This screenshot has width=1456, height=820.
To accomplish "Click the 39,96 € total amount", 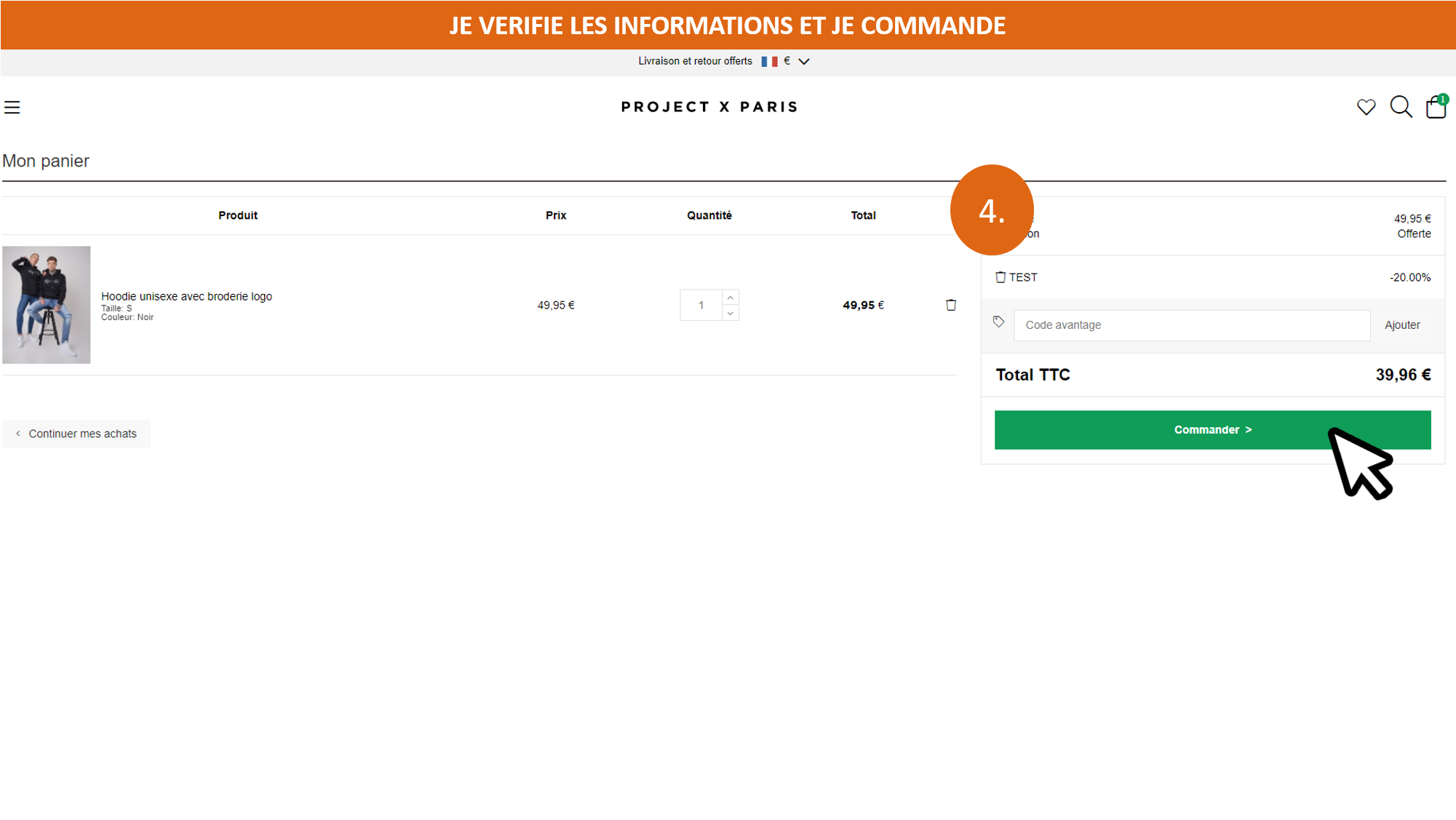I will 1403,375.
